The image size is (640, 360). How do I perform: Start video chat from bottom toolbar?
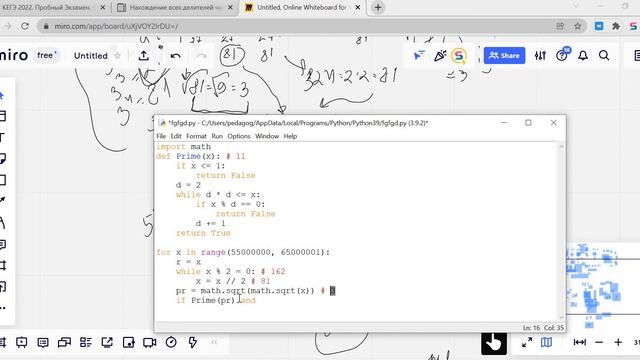coord(149,342)
